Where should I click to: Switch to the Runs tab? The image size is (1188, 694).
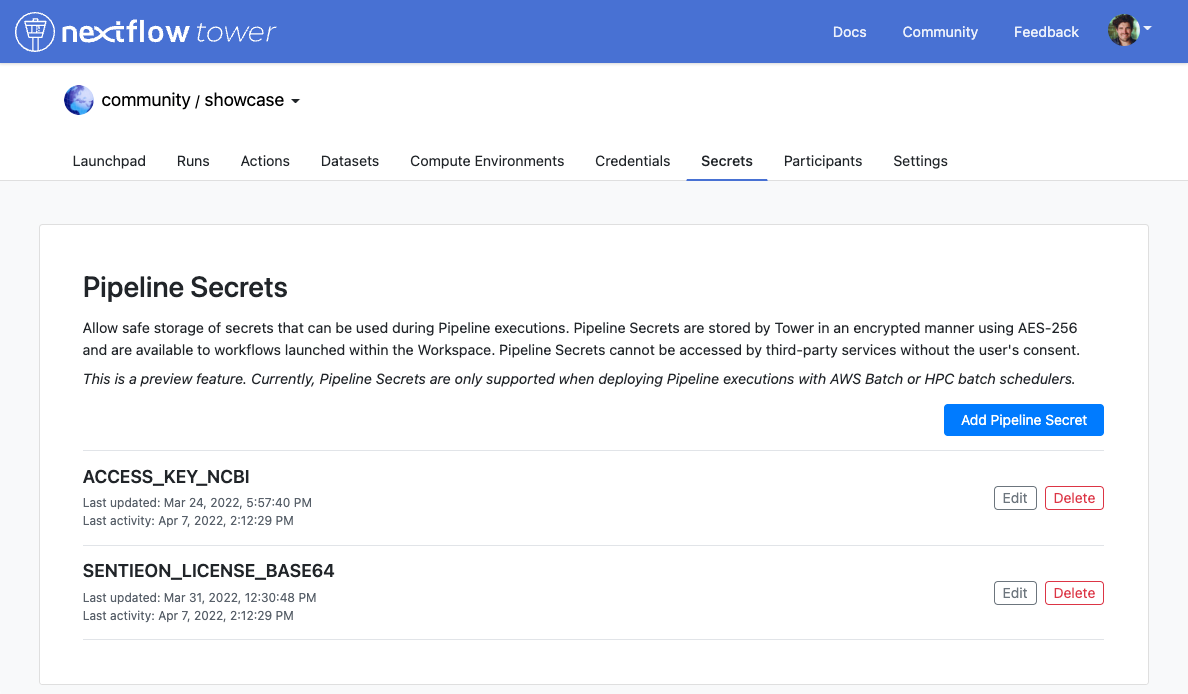pyautogui.click(x=193, y=161)
